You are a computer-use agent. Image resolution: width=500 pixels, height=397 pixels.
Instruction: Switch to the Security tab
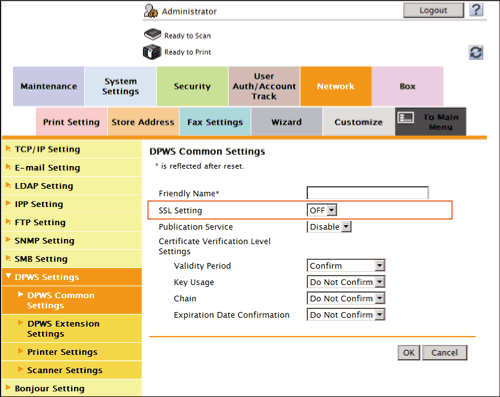[x=192, y=86]
